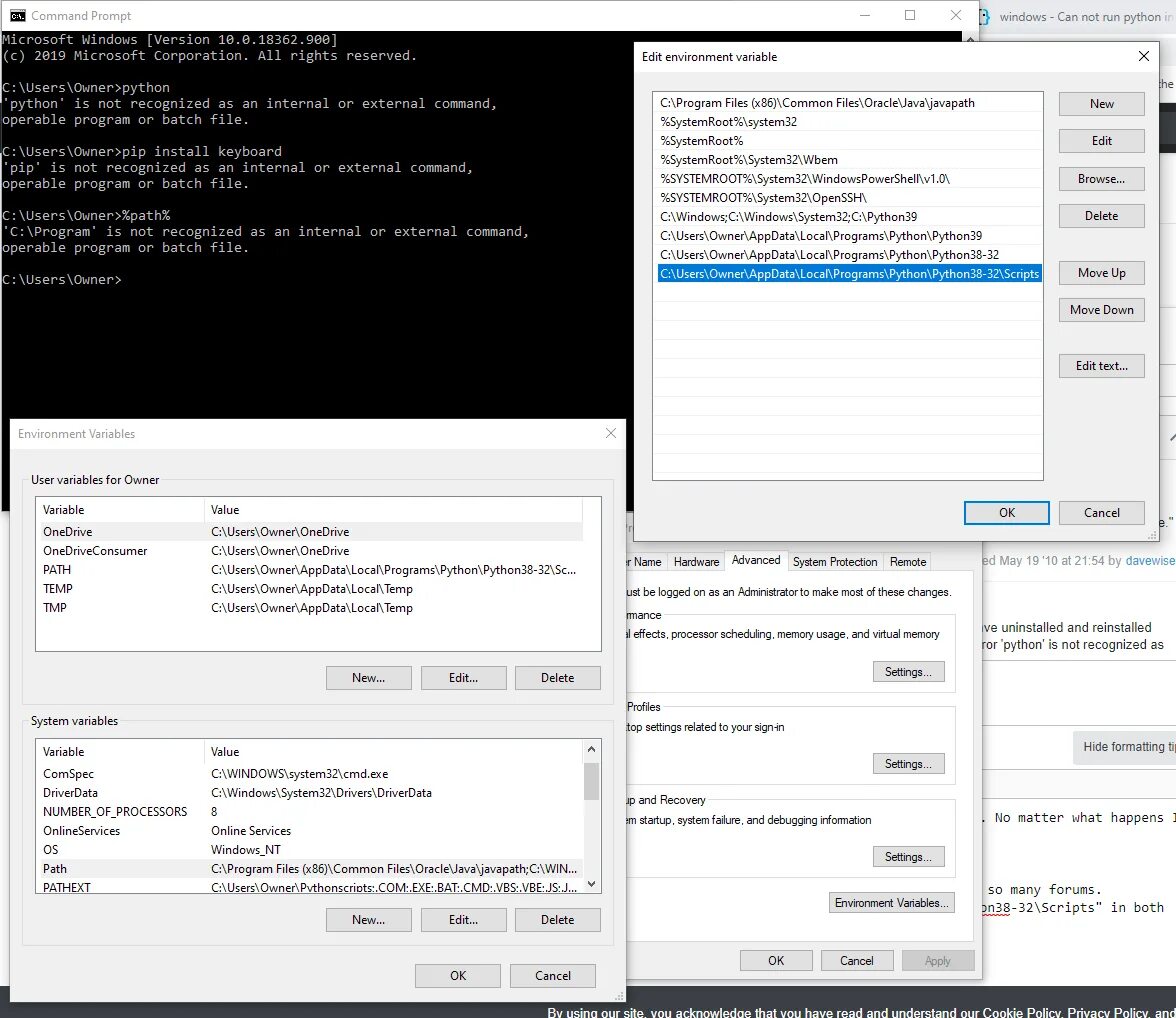The width and height of the screenshot is (1176, 1018).
Task: Delete the selected path entry
Action: coord(1101,215)
